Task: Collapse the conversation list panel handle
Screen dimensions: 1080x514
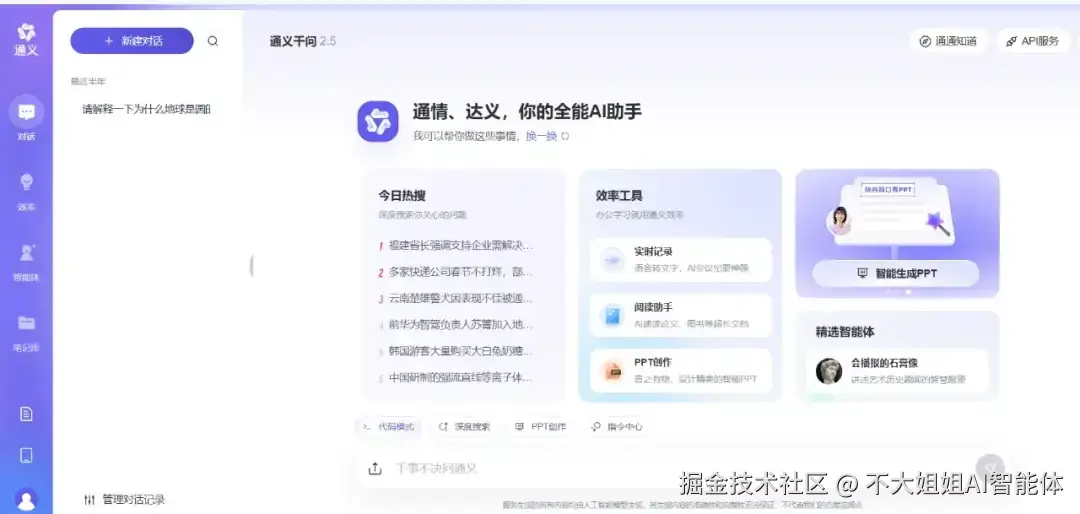Action: [251, 265]
